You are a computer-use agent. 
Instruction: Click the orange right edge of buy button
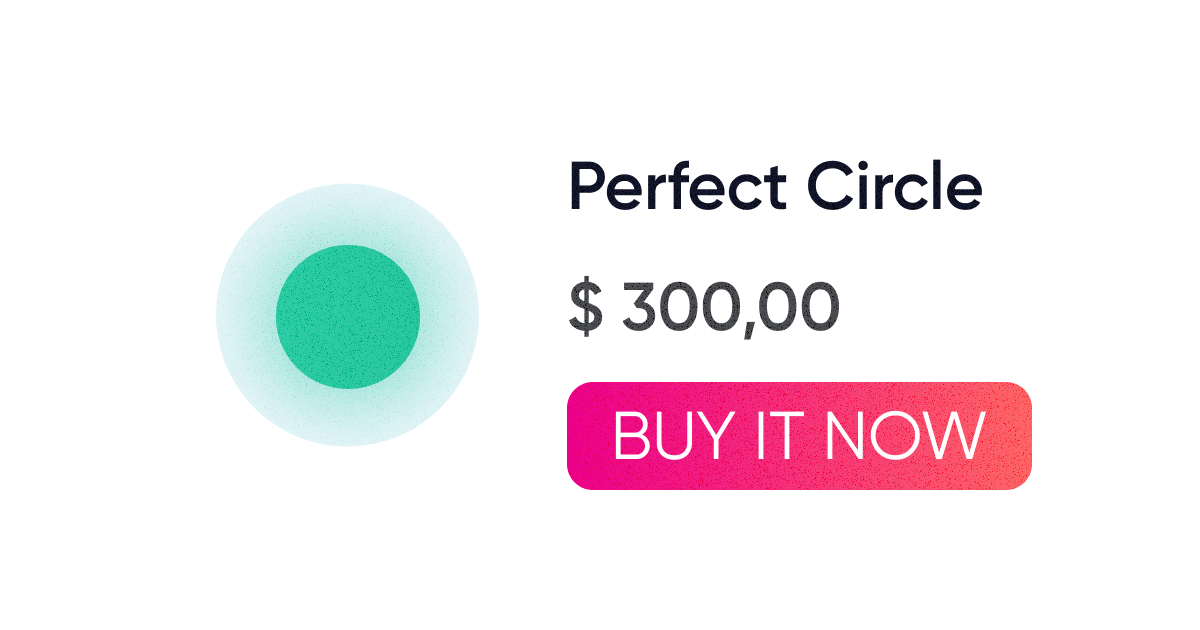click(1018, 436)
